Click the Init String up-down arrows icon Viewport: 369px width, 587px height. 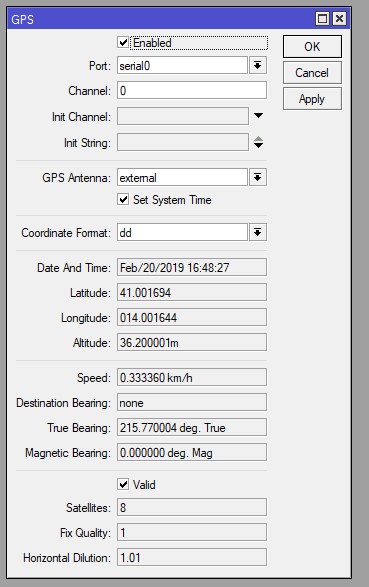258,142
